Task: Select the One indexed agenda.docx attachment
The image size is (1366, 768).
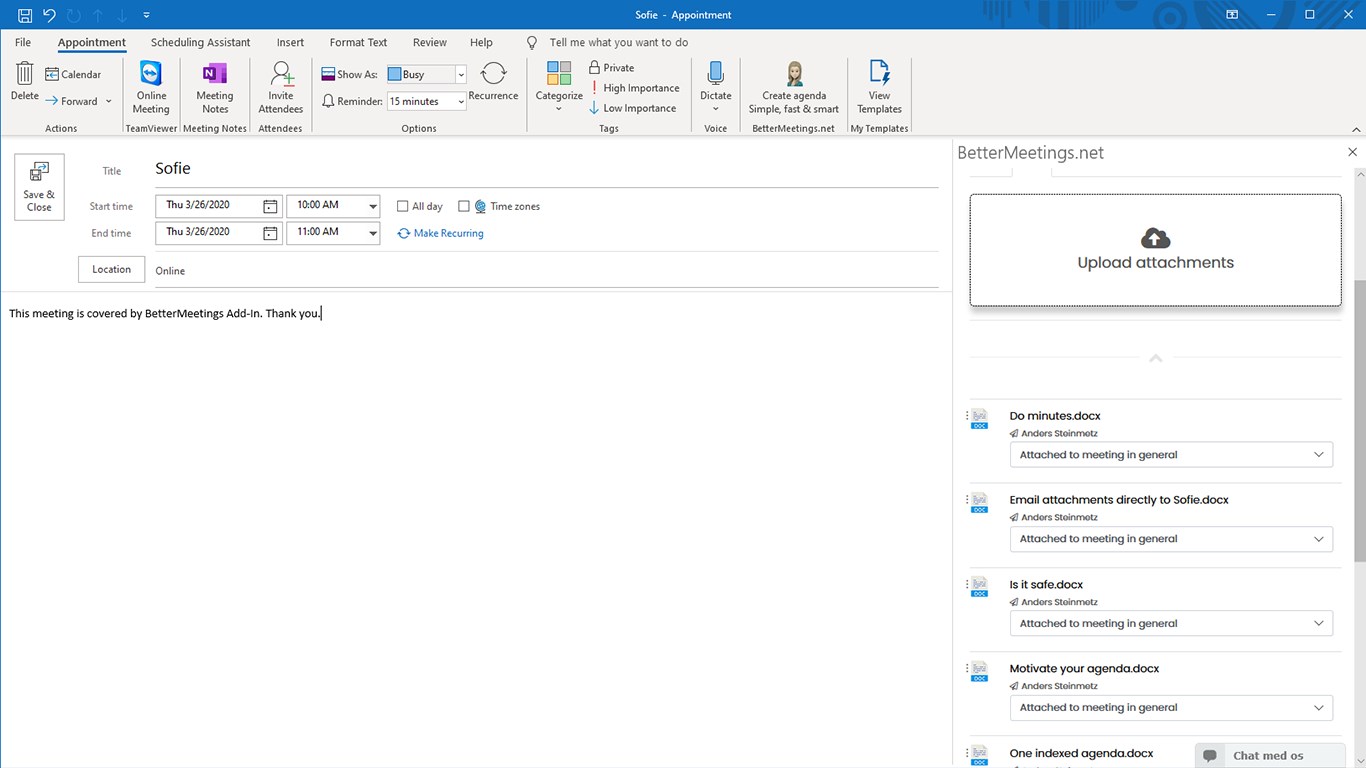Action: tap(1081, 753)
